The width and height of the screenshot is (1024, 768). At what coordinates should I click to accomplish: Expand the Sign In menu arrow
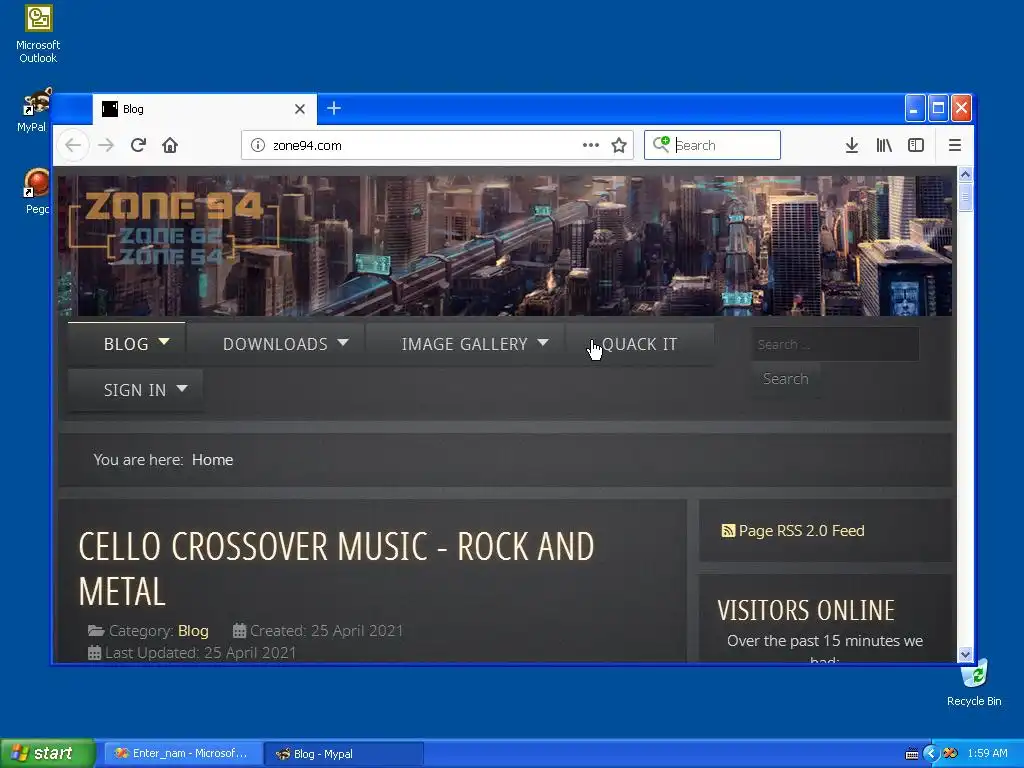[182, 389]
